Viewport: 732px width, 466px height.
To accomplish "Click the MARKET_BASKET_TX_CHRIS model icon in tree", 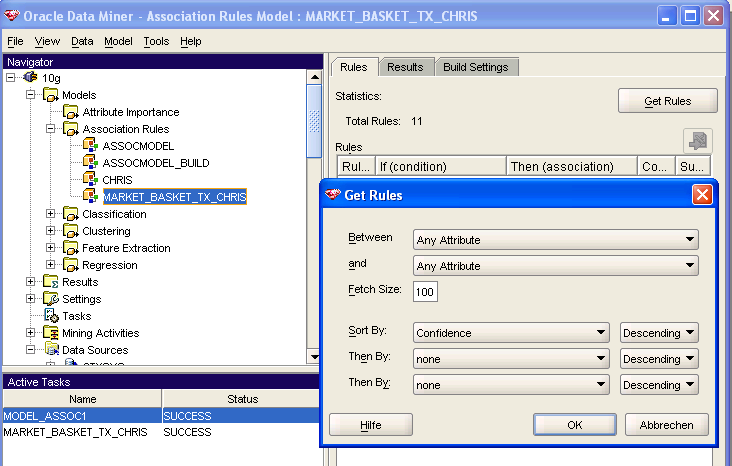I will coord(91,196).
